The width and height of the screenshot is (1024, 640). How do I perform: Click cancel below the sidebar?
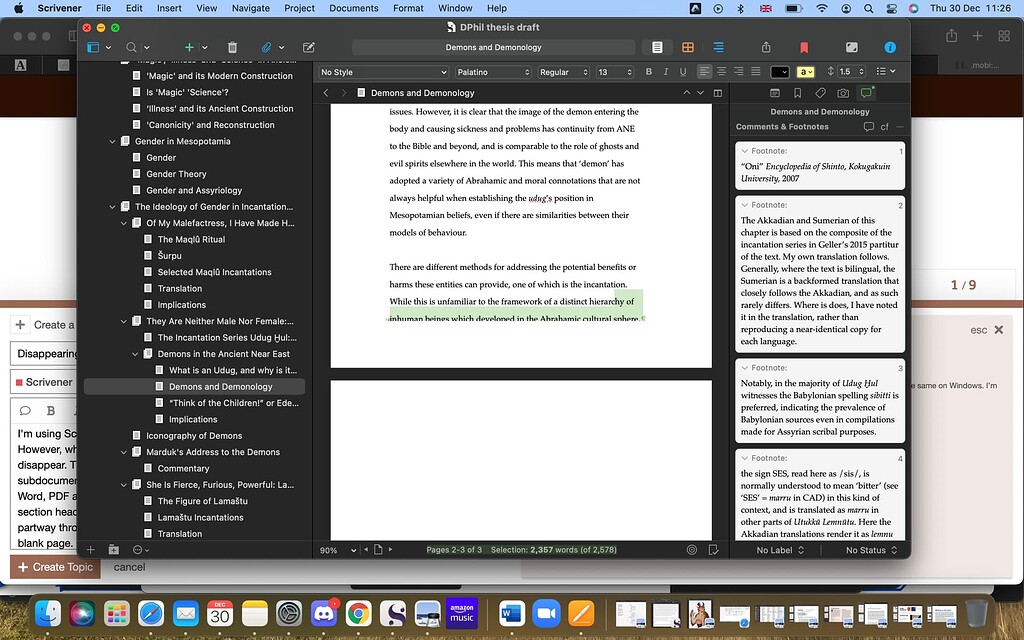click(x=131, y=566)
